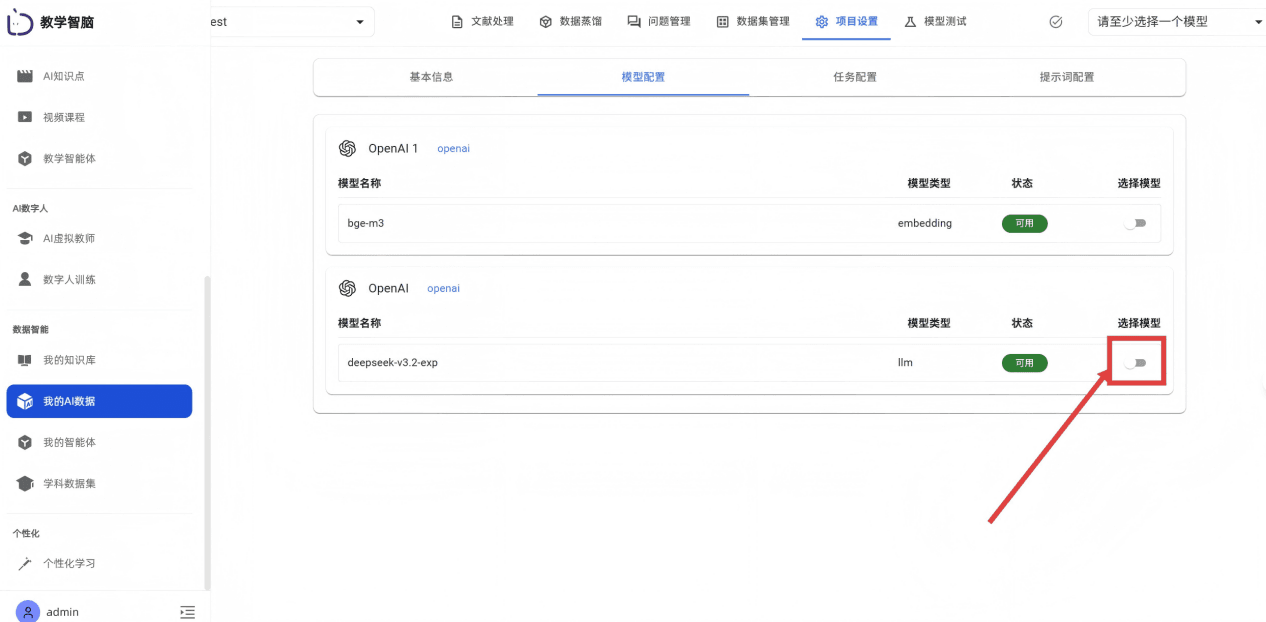Click the llm model type cell
Image resolution: width=1266 pixels, height=622 pixels.
(905, 362)
